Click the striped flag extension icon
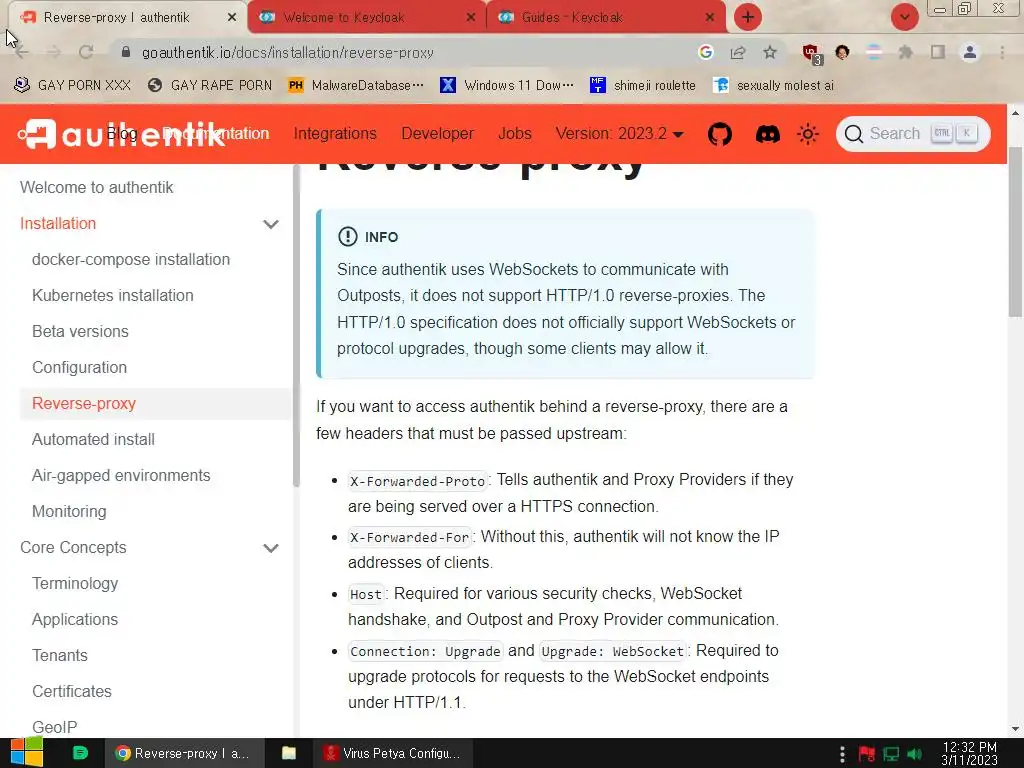This screenshot has height=768, width=1024. coord(874,52)
